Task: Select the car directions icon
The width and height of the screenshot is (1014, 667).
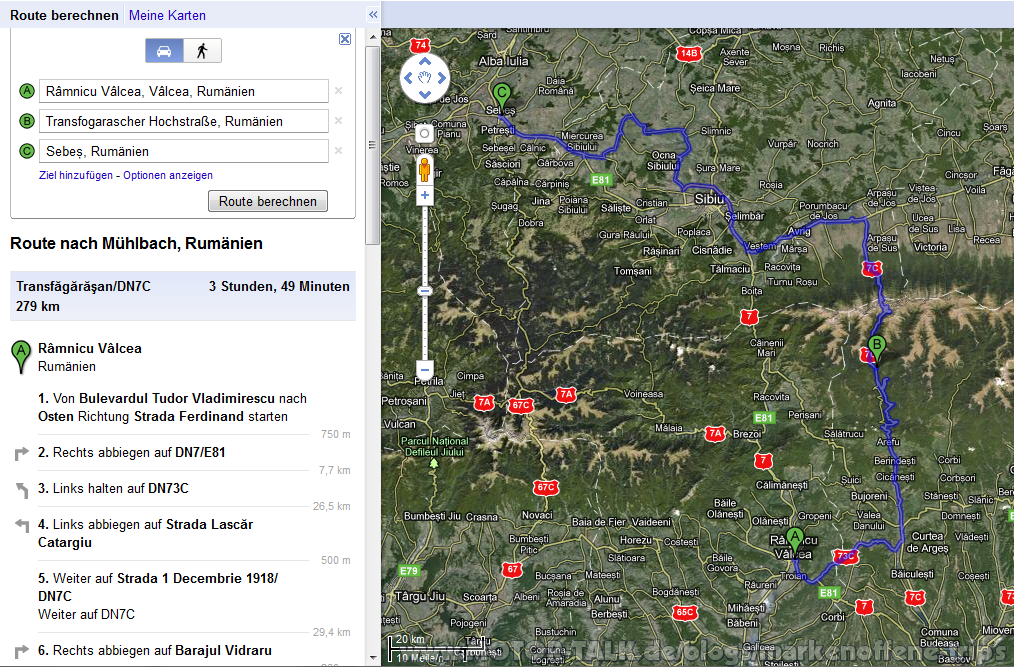Action: [162, 49]
